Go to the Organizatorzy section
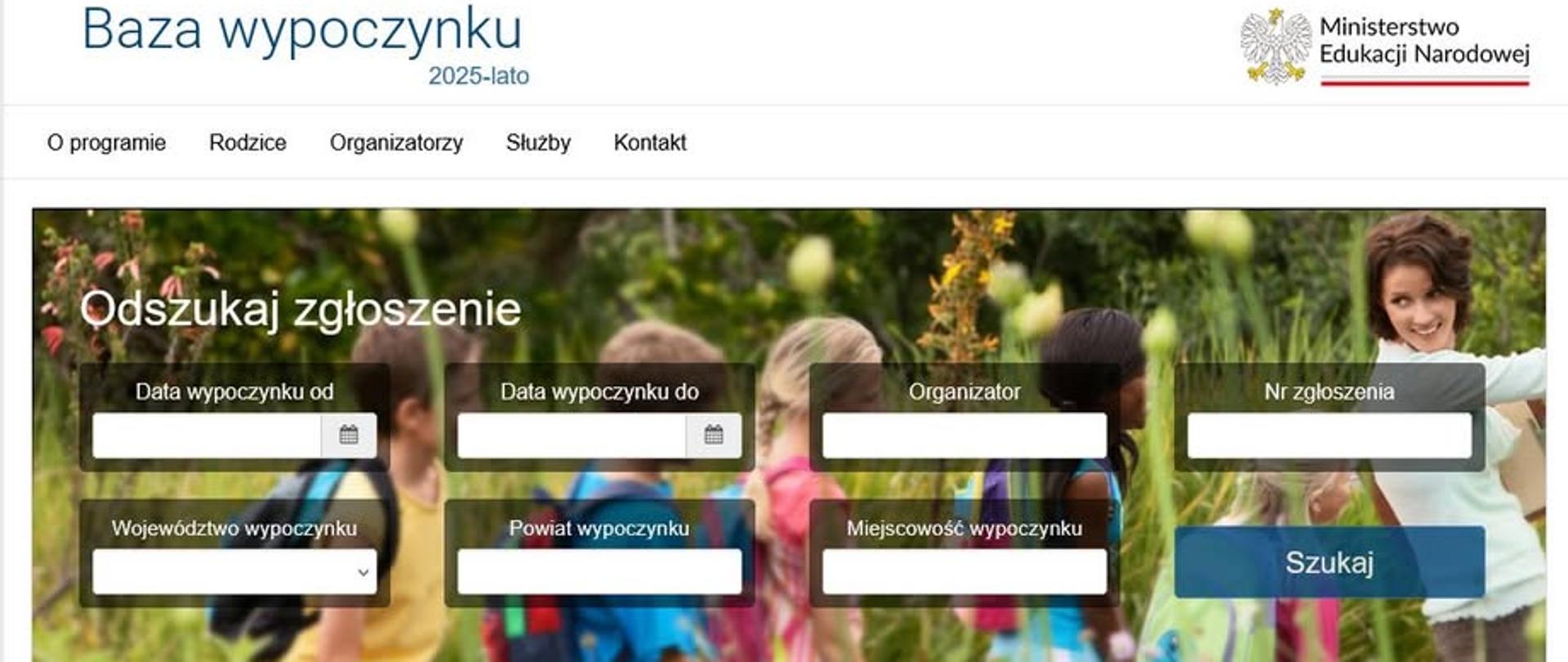Image resolution: width=1568 pixels, height=662 pixels. (396, 143)
